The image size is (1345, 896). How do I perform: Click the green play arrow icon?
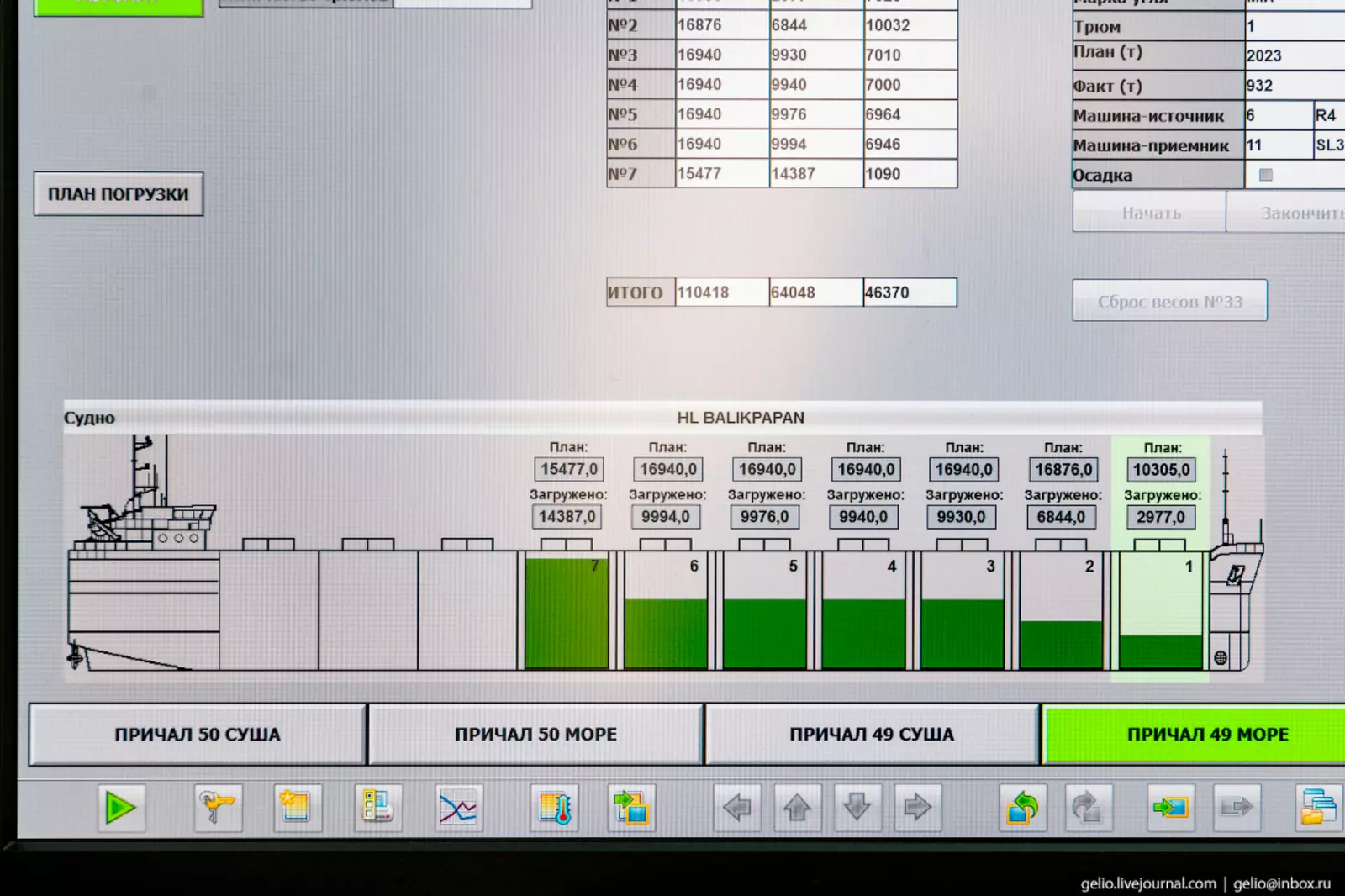point(121,809)
